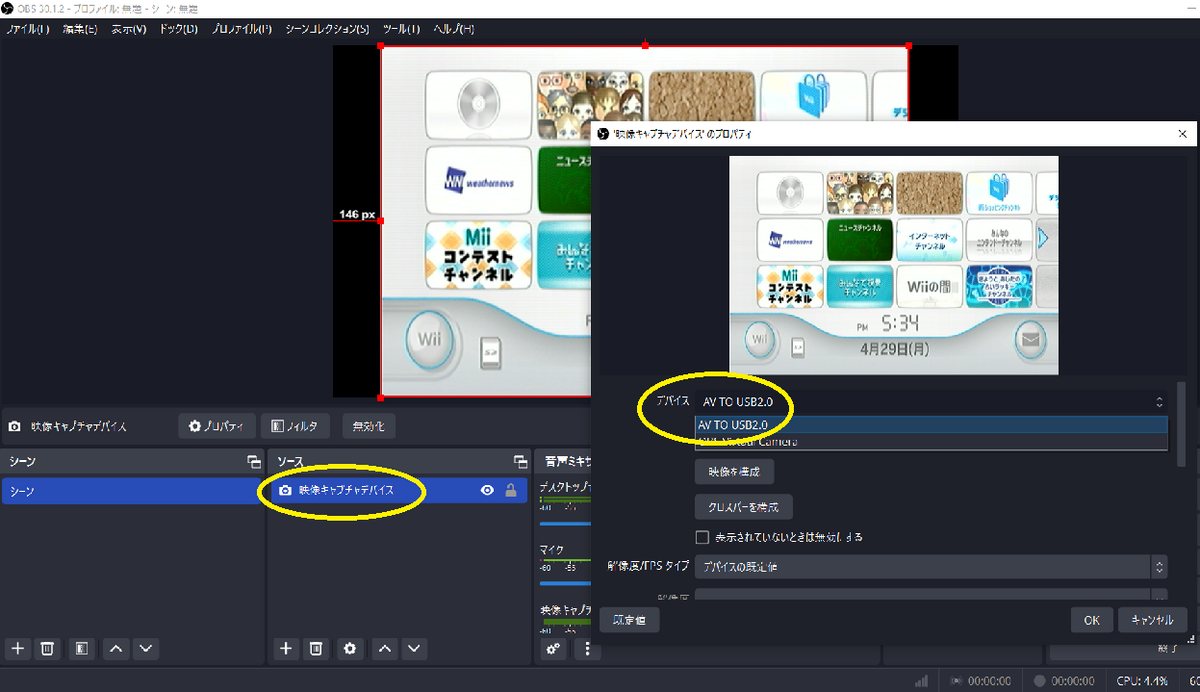Click the OBS logo in properties dialog title
The height and width of the screenshot is (692, 1200).
coord(604,133)
